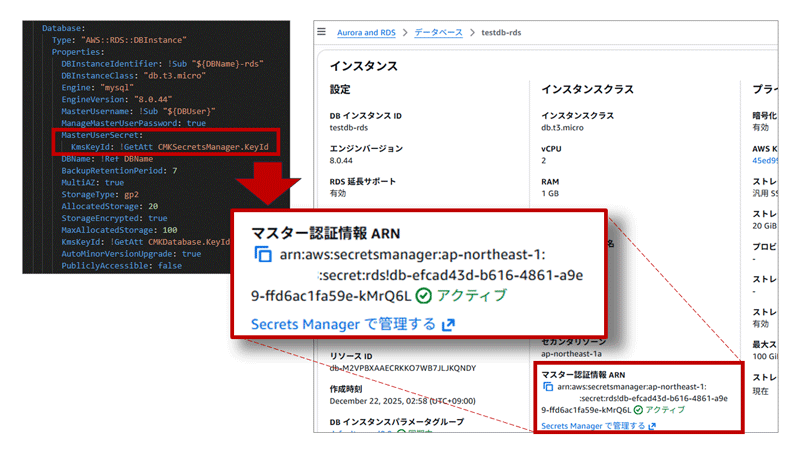The height and width of the screenshot is (450, 800).
Task: Select the db.t3.micro value in the console
Action: (x=562, y=128)
